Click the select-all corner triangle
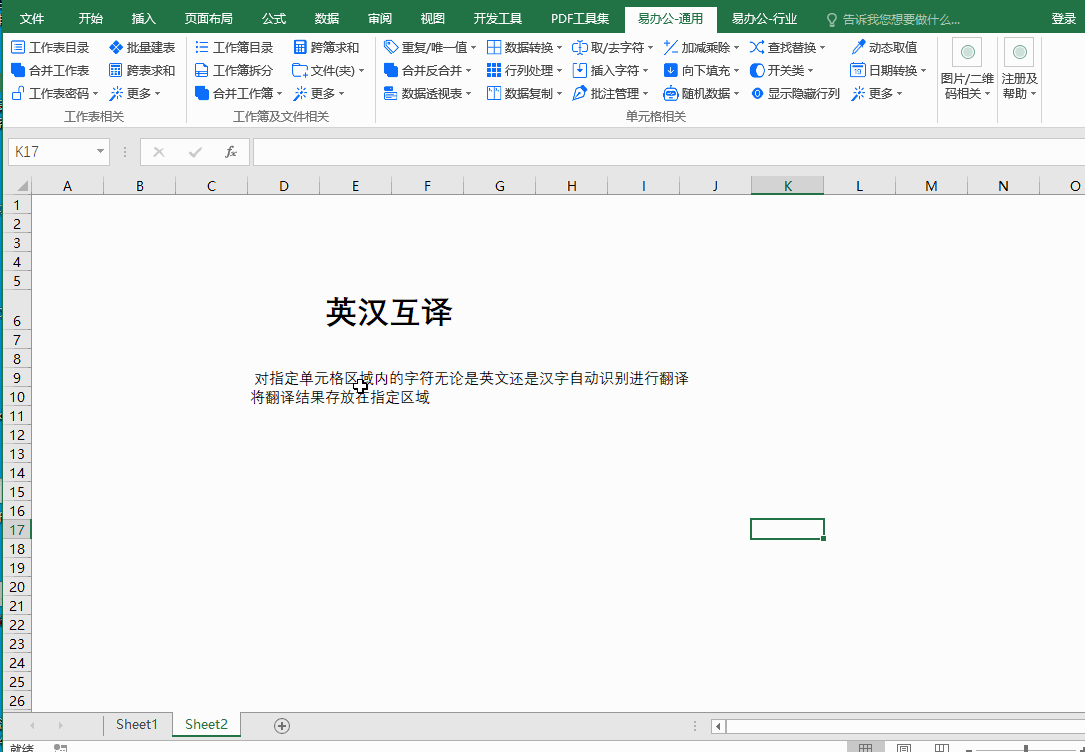 [22, 185]
